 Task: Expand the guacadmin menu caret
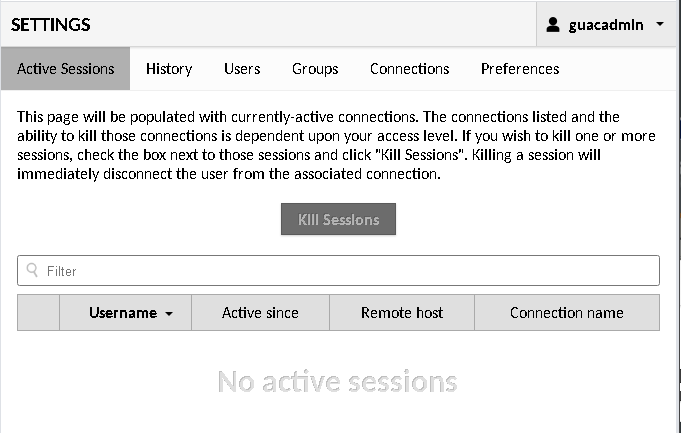coord(660,24)
